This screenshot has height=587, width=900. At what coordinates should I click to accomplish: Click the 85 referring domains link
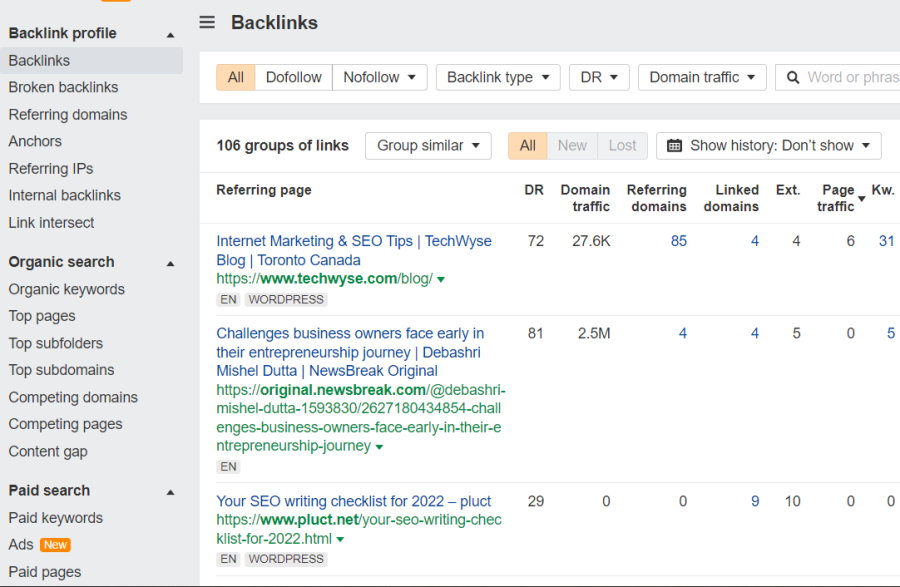679,241
